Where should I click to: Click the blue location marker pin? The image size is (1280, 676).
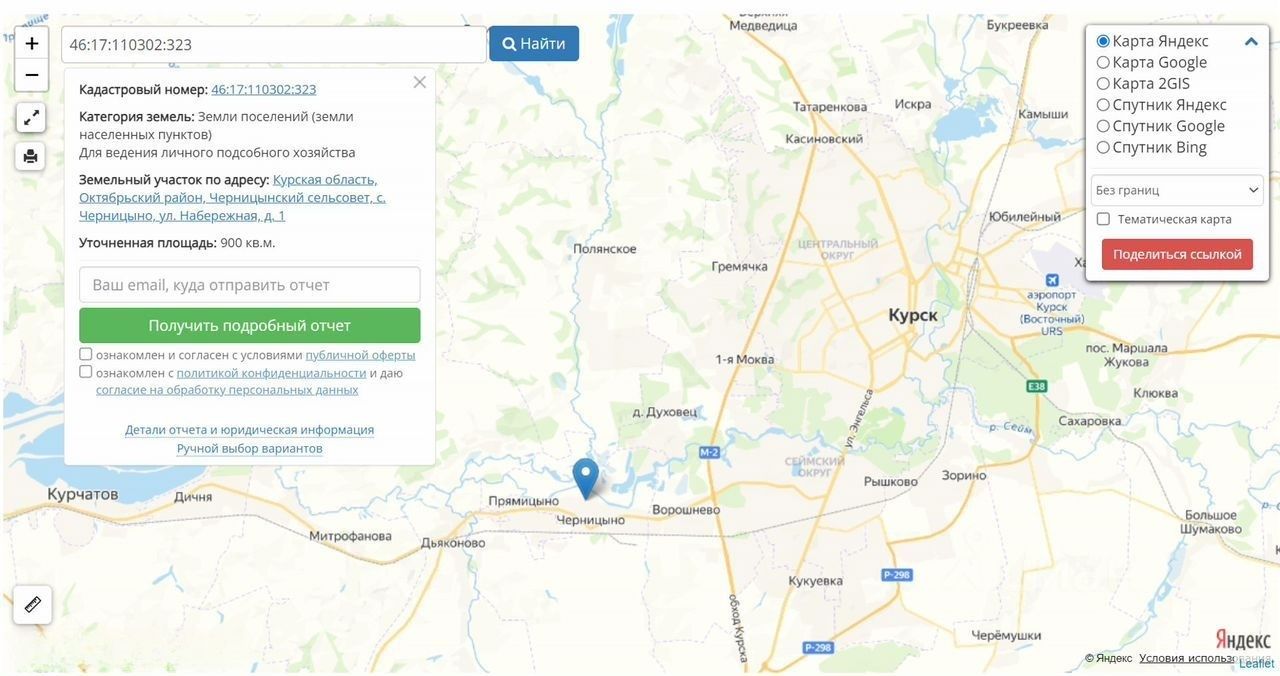coord(585,478)
